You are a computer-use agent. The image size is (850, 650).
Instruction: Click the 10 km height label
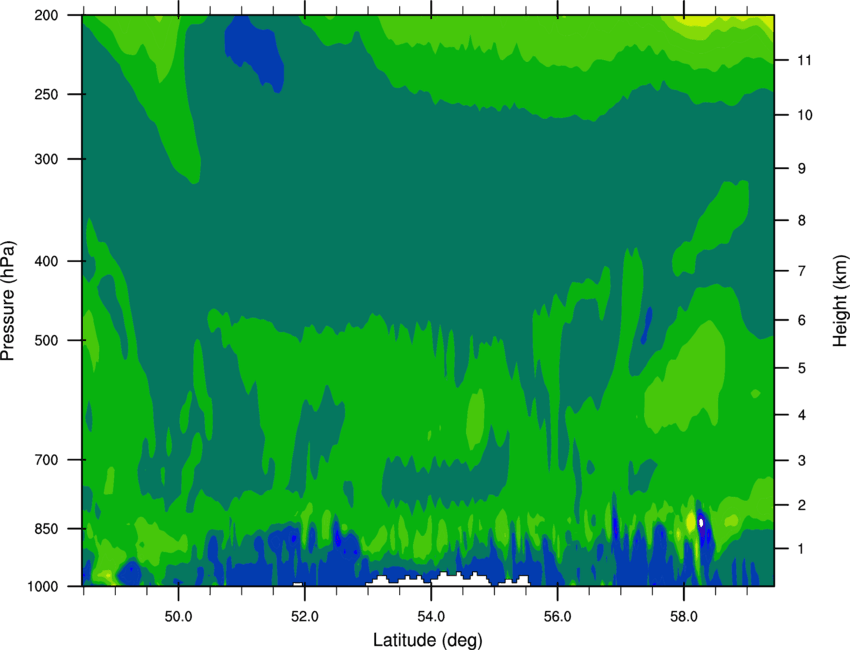coord(804,115)
